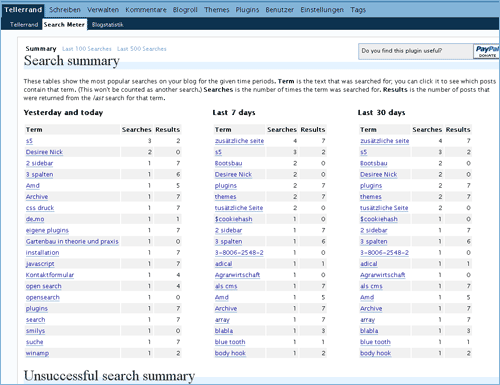The height and width of the screenshot is (385, 500).
Task: Open 'body hook' in Last 7 days table
Action: click(x=230, y=353)
